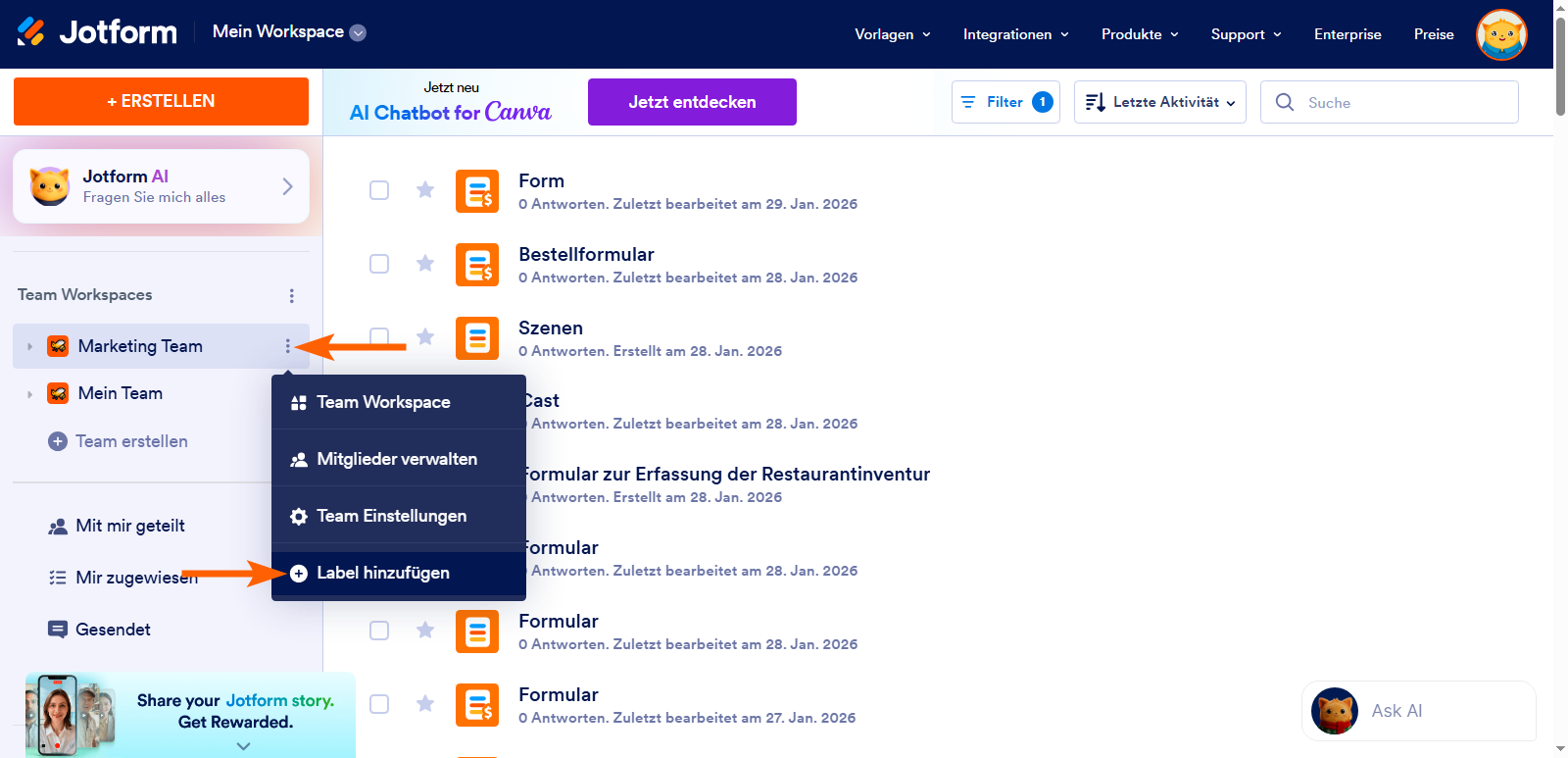The width and height of the screenshot is (1568, 758).
Task: Open Team Workspaces three-dot menu
Action: pos(291,295)
